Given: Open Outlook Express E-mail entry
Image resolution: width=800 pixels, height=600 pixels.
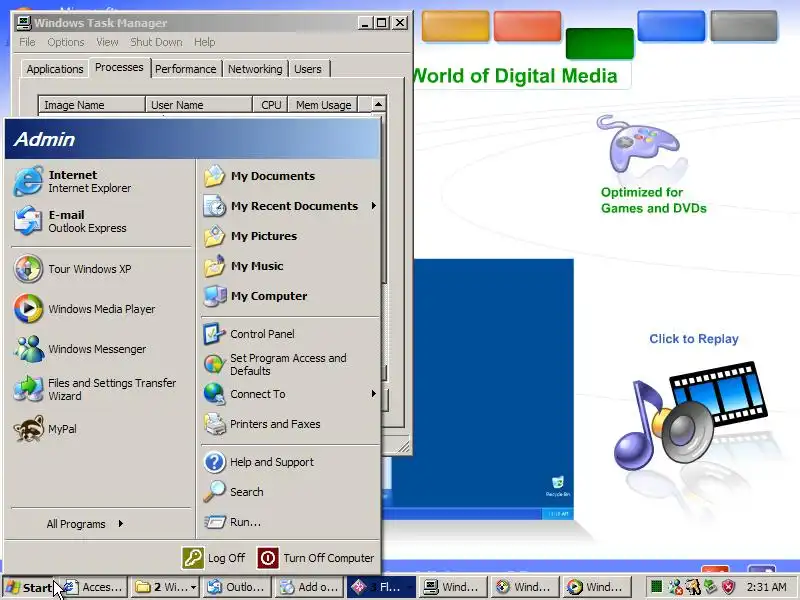Looking at the screenshot, I should tap(101, 221).
